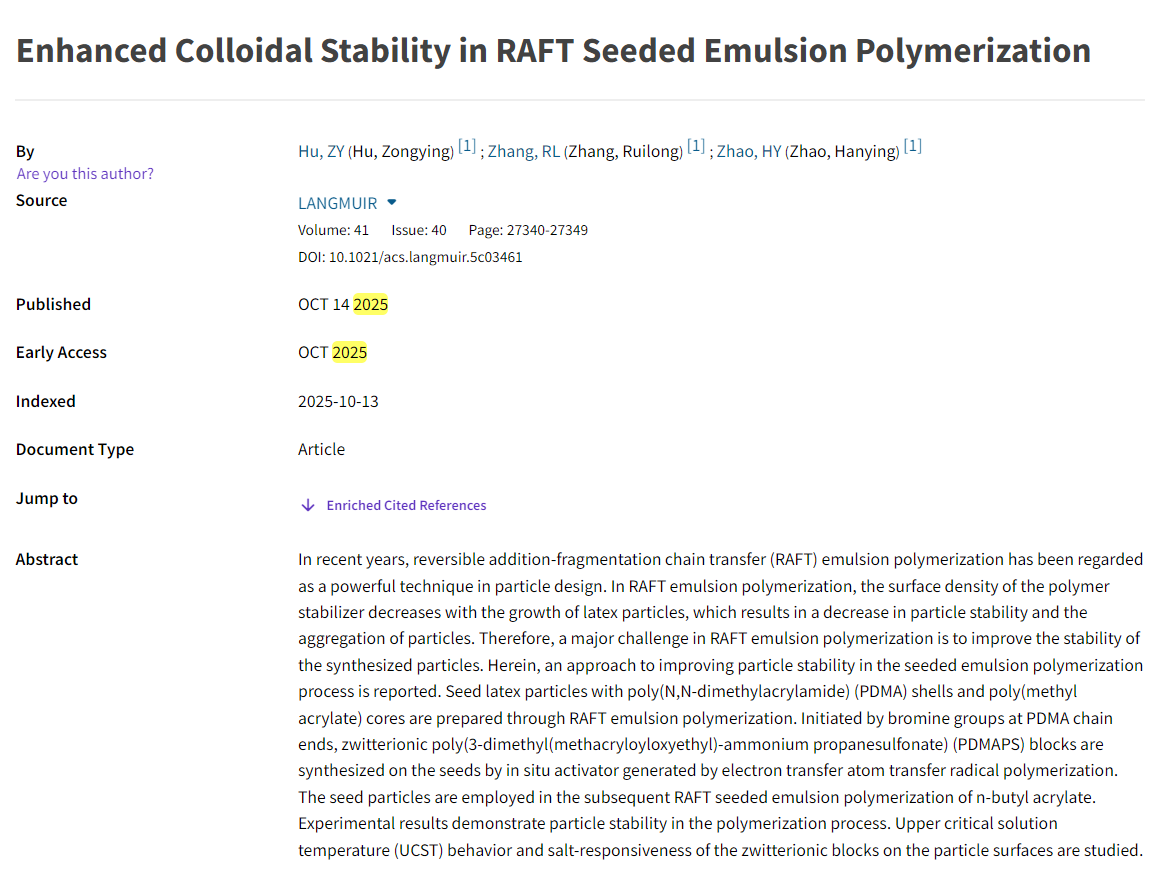Click the article title heading
1163x879 pixels.
tap(553, 51)
